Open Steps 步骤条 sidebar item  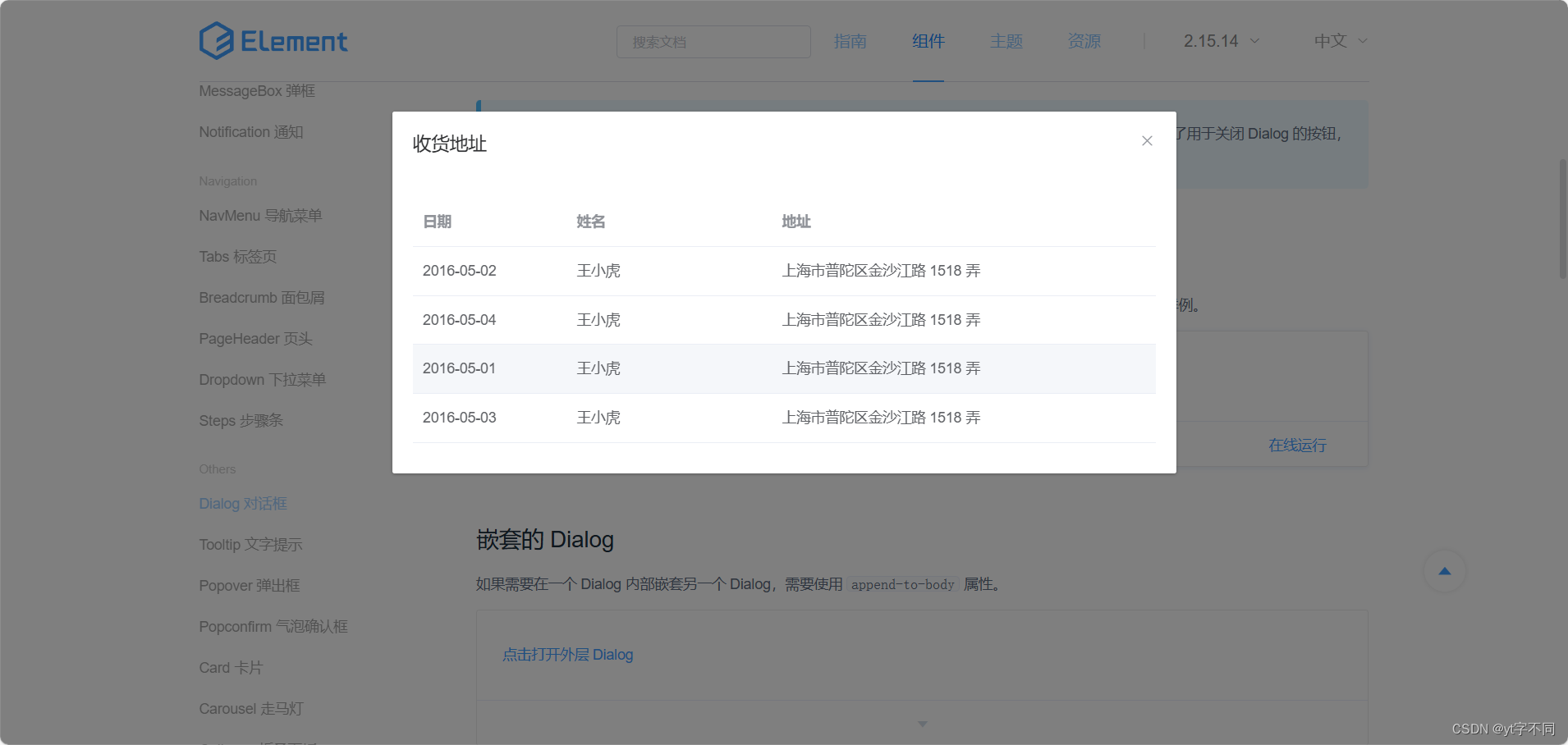click(x=241, y=421)
